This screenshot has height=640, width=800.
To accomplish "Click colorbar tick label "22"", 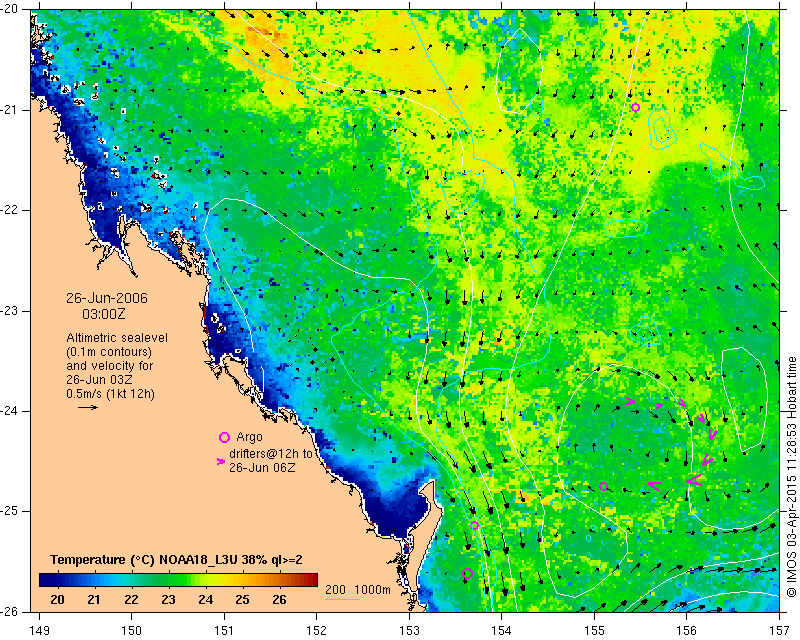I will pyautogui.click(x=131, y=599).
